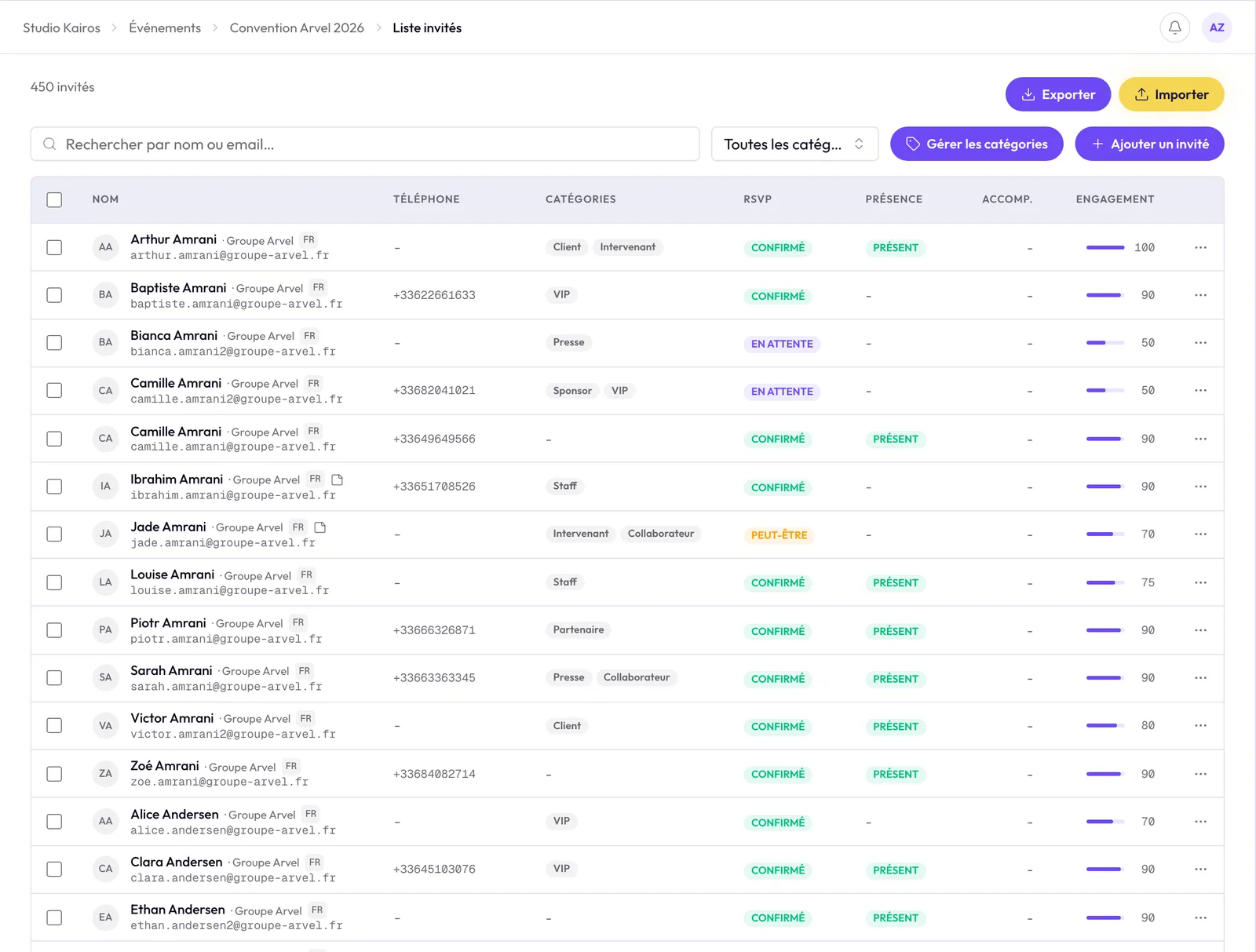This screenshot has width=1256, height=952.
Task: Select the Jade Amrani row checkbox
Action: tap(54, 534)
